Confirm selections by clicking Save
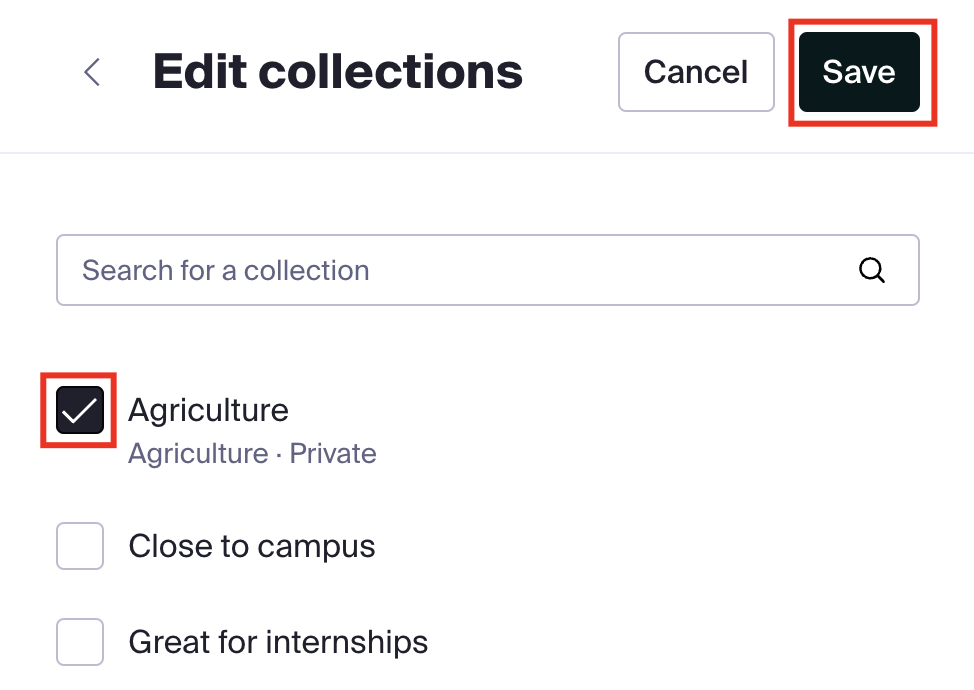The width and height of the screenshot is (974, 690). tap(859, 72)
